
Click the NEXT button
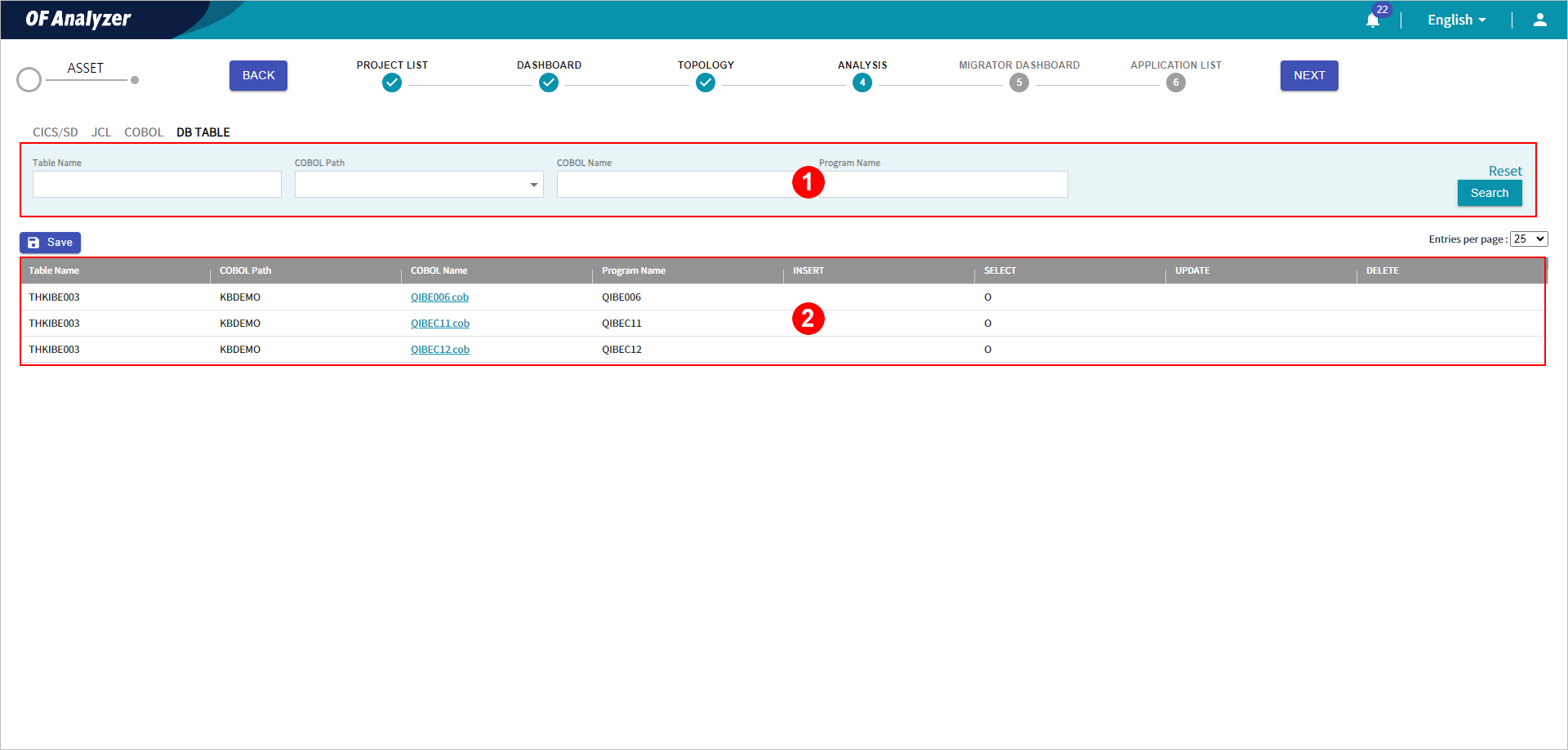point(1309,75)
